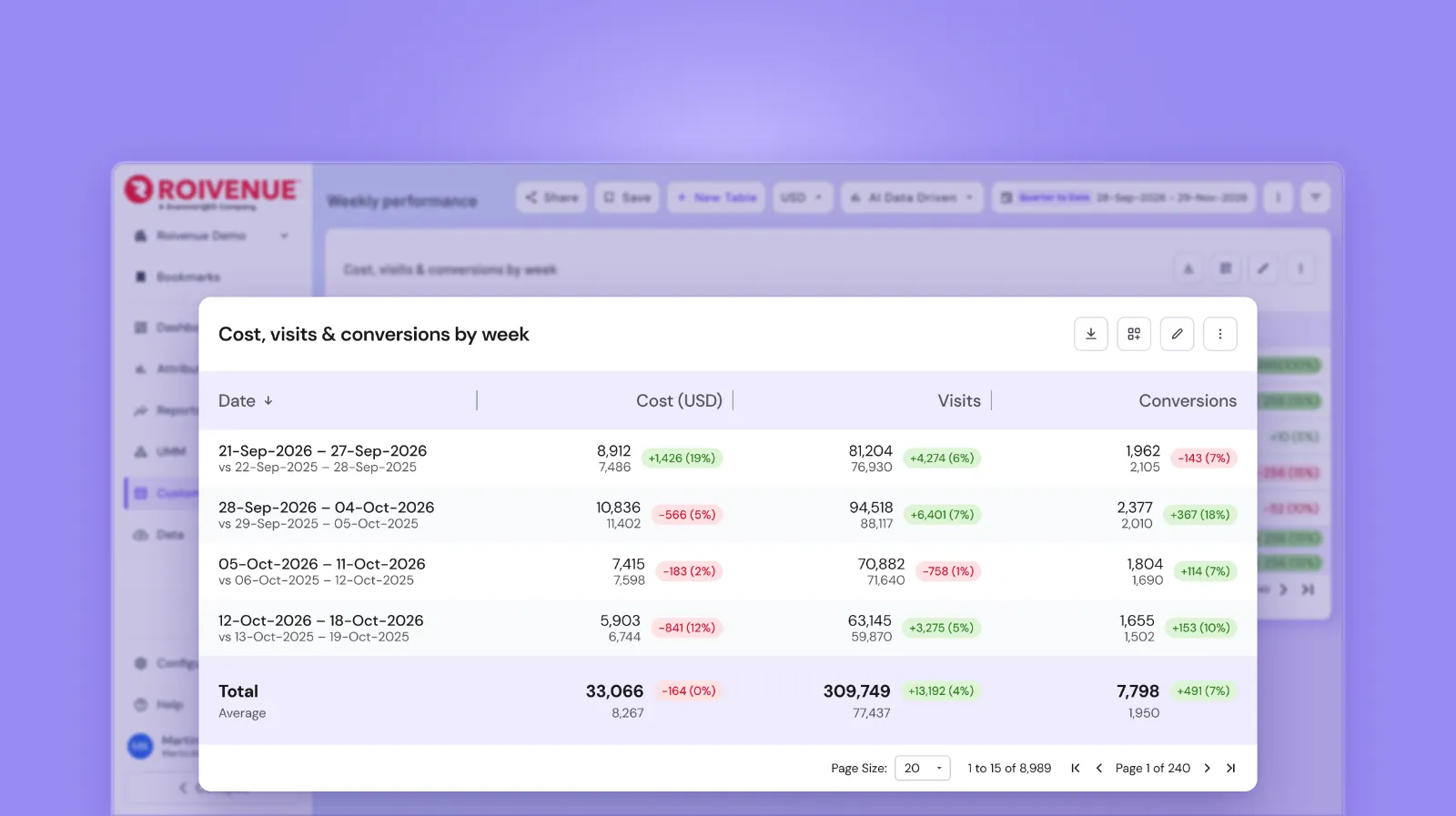Click the +1,426 (19%) cost change badge
Viewport: 1456px width, 816px height.
pyautogui.click(x=682, y=458)
